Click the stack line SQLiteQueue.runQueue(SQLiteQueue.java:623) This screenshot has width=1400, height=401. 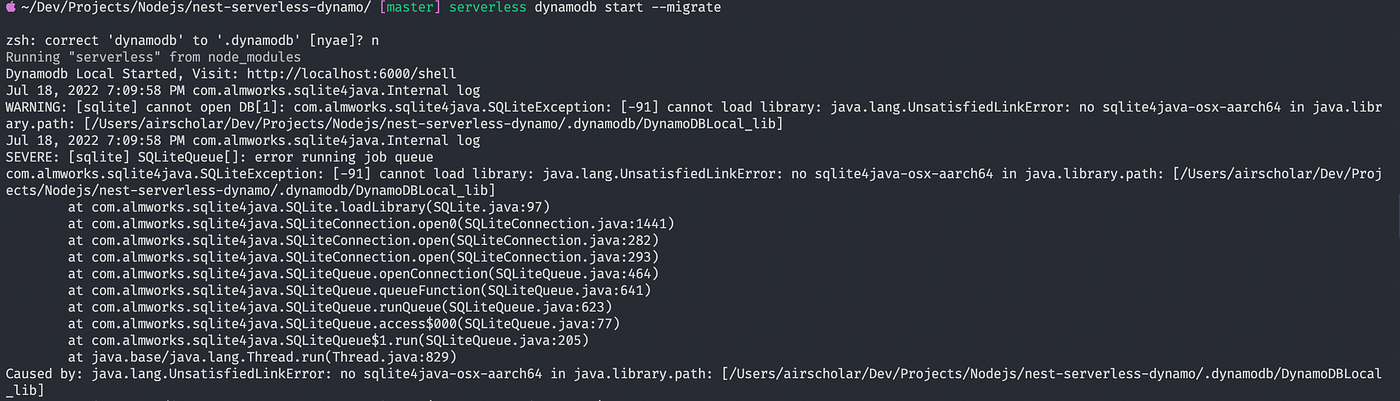click(339, 306)
